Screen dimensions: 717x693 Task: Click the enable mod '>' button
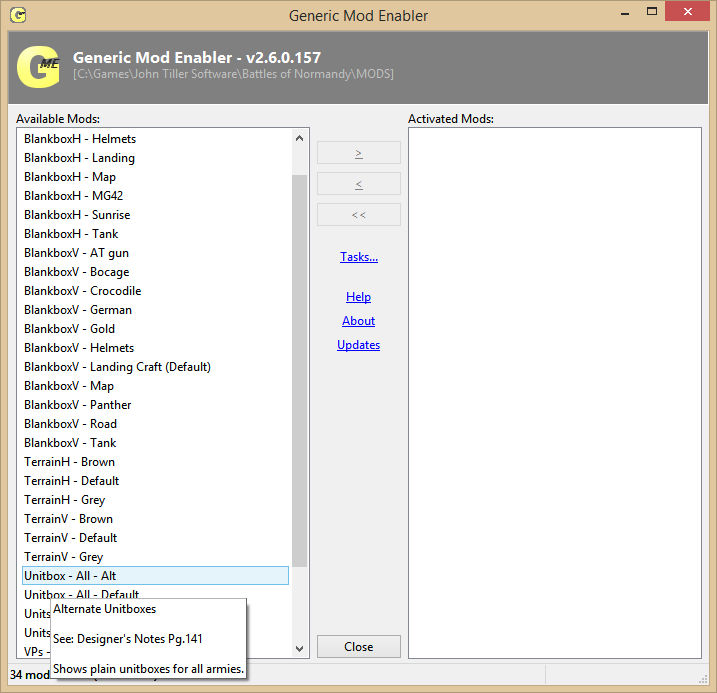click(x=358, y=153)
